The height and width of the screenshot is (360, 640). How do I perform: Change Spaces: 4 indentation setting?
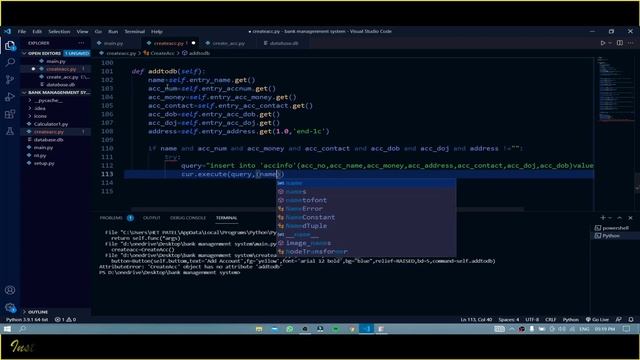(x=509, y=320)
